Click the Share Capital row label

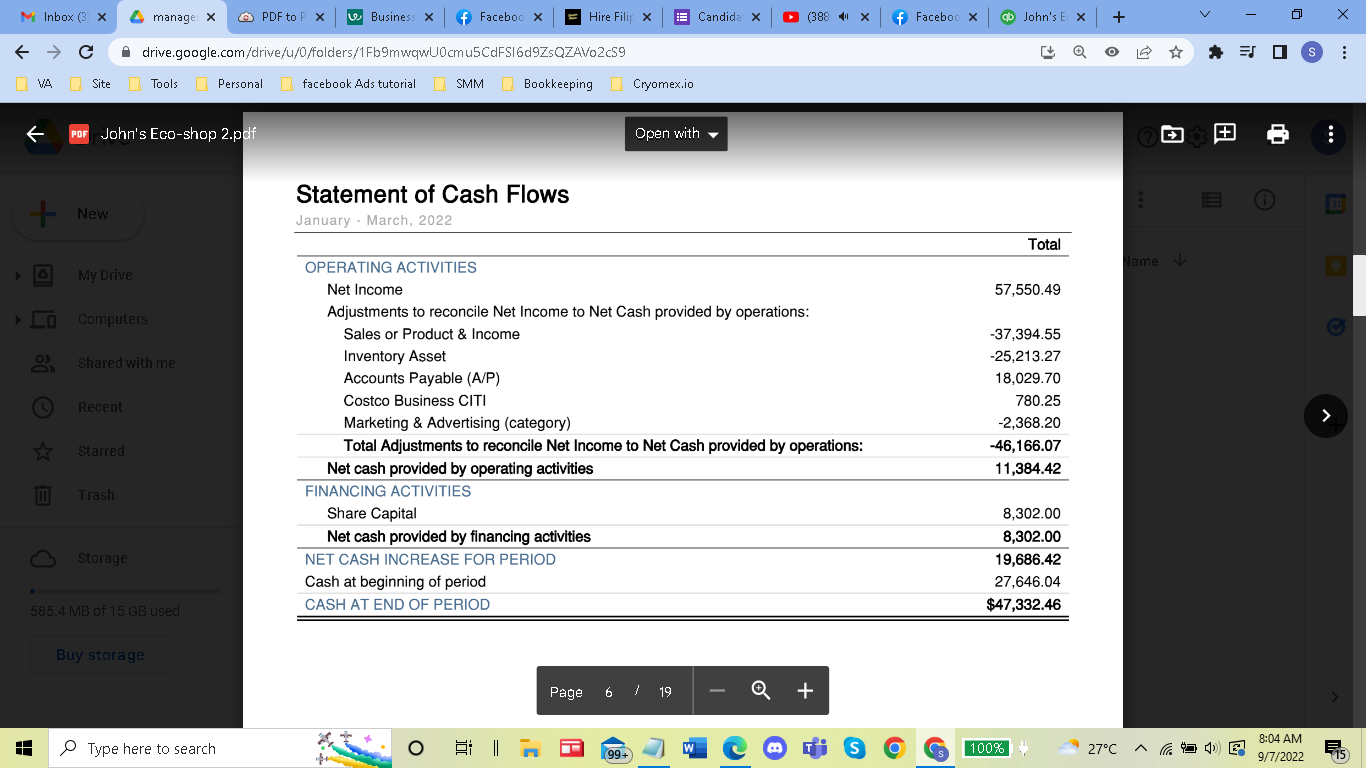pyautogui.click(x=372, y=514)
